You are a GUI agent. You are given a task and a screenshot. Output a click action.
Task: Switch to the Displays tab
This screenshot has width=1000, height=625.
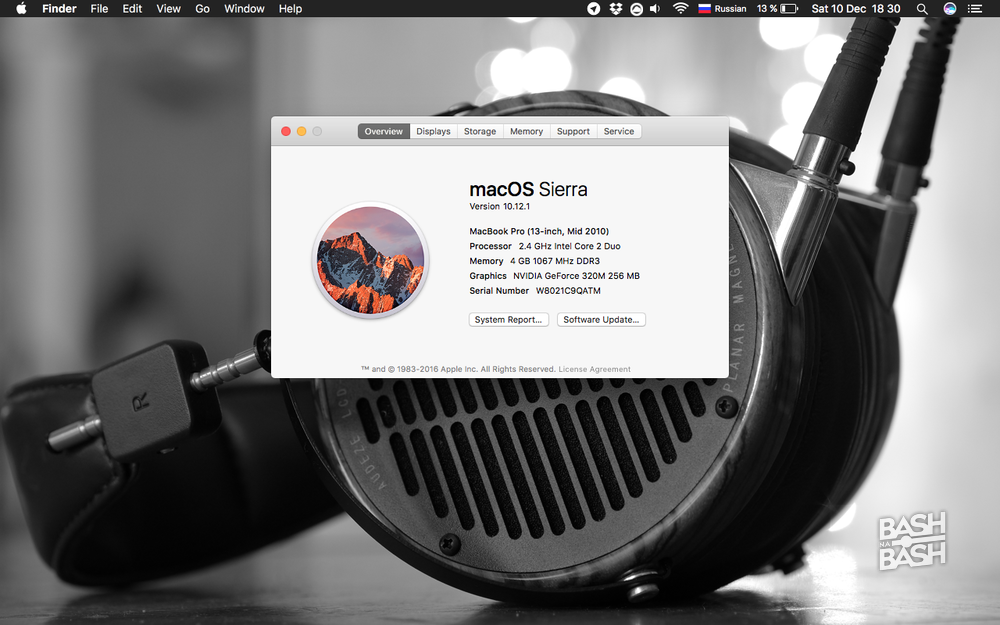(434, 131)
